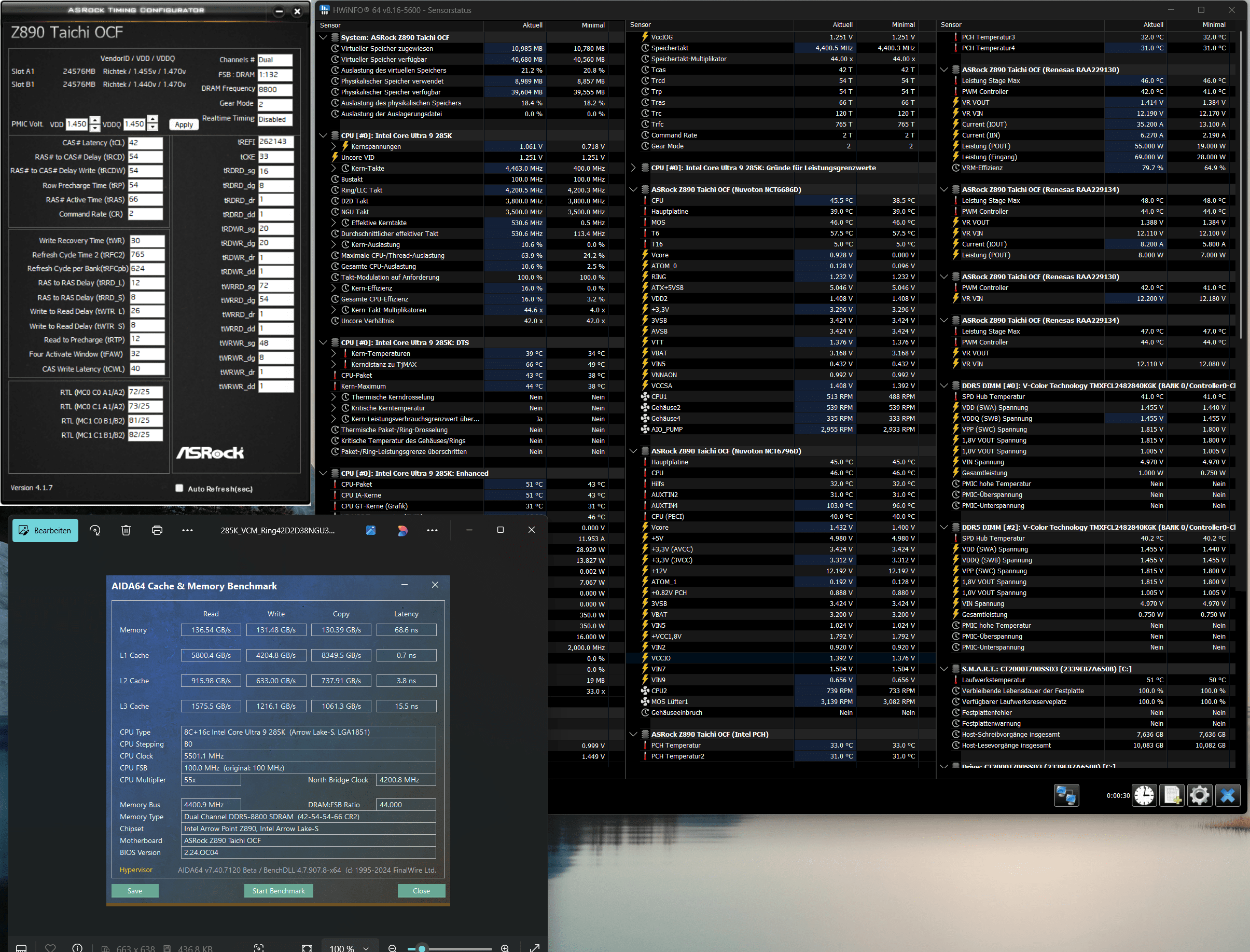Open three-dots menu beside the print icon

[187, 530]
